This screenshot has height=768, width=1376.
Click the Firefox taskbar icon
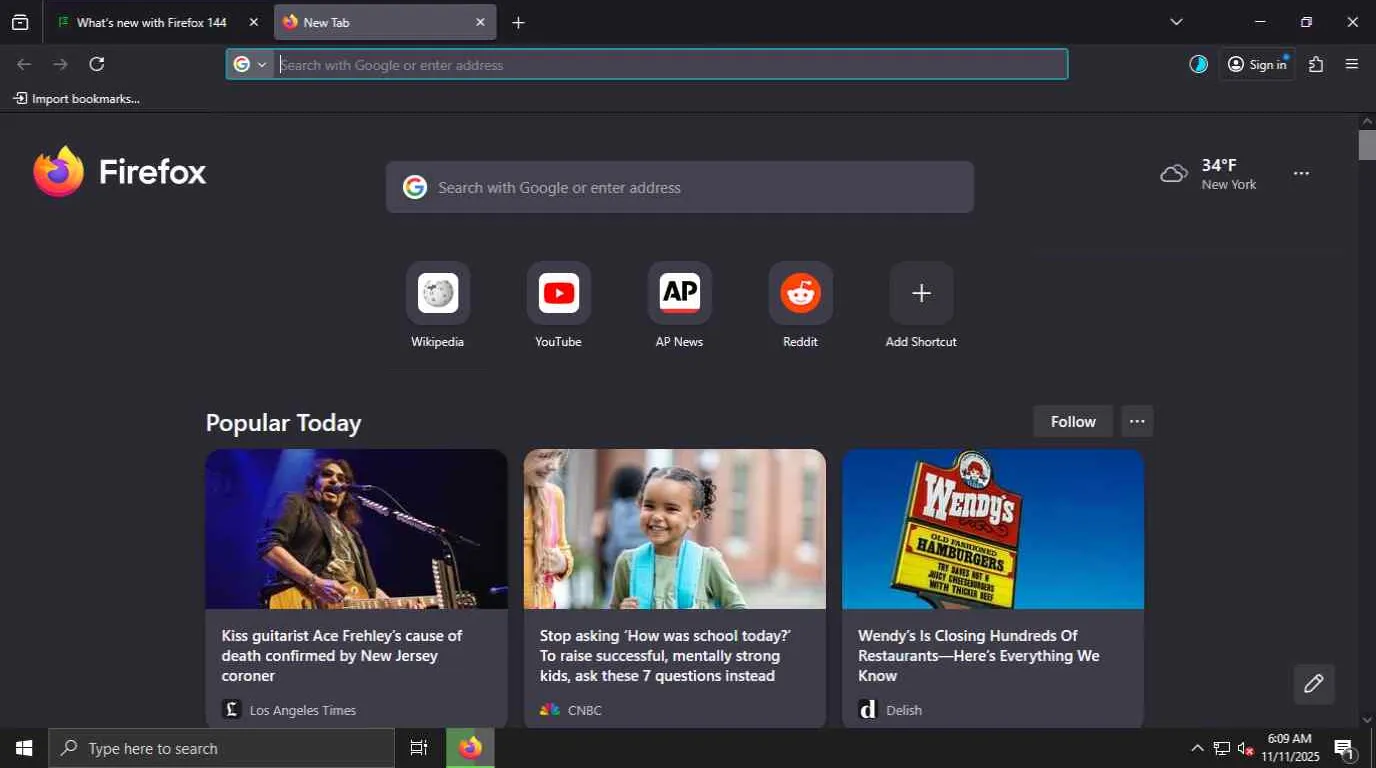click(470, 748)
